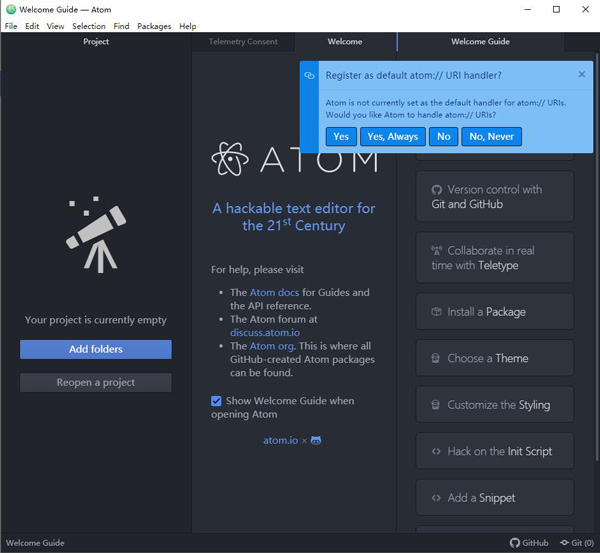Open the View menu
The width and height of the screenshot is (600, 553).
tap(55, 26)
